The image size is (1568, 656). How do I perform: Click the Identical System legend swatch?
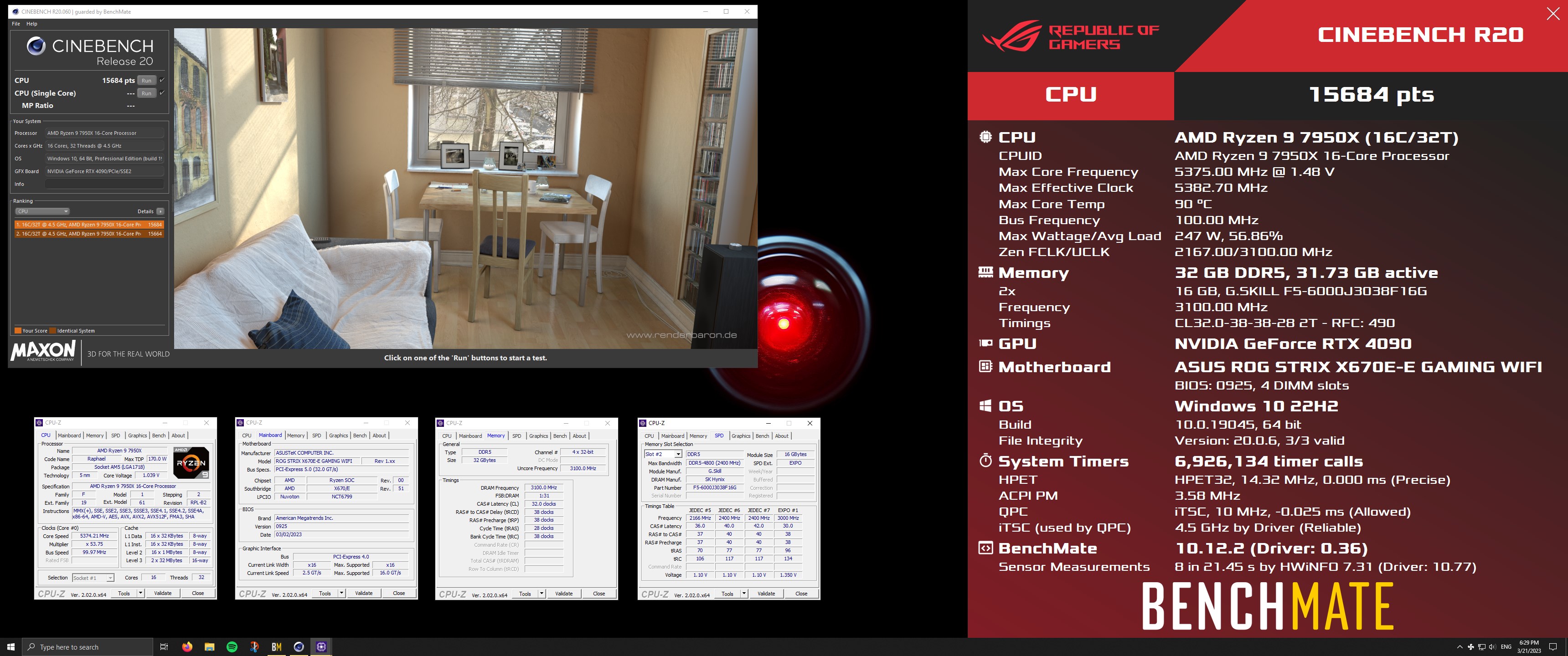tap(52, 330)
